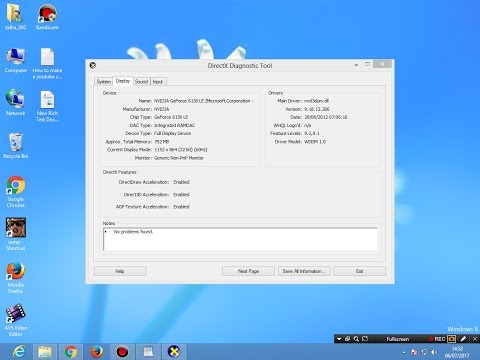Click the Direct3D Acceleration Enabled value
Image resolution: width=480 pixels, height=360 pixels.
coord(181,195)
